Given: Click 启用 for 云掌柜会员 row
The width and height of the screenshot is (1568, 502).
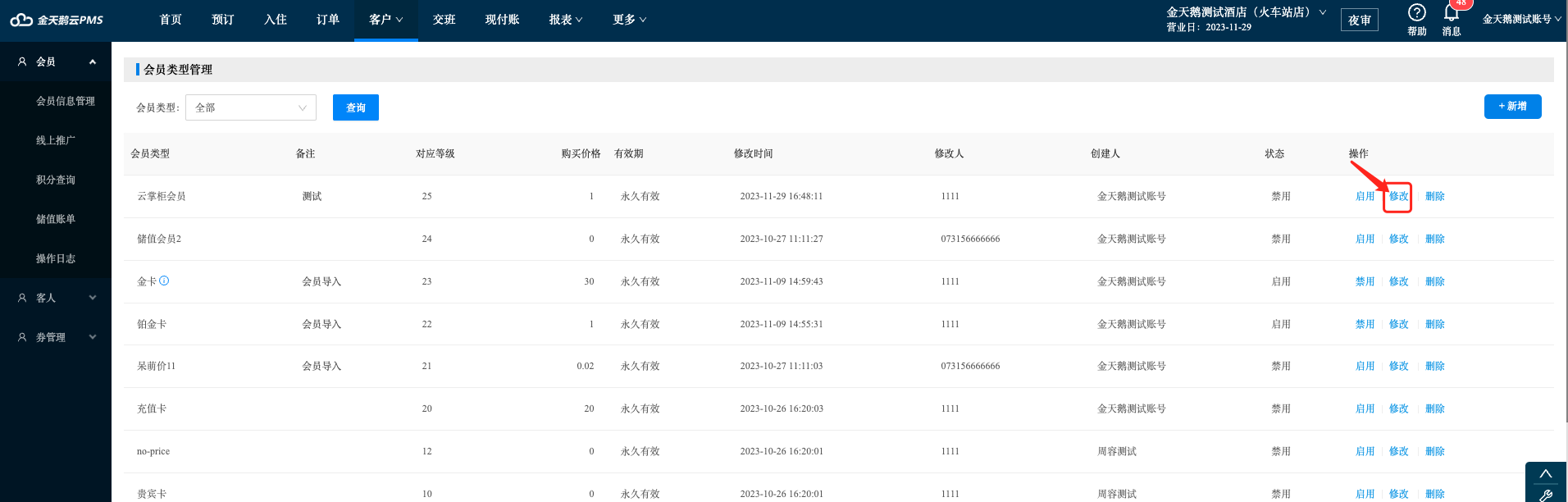Looking at the screenshot, I should click(x=1365, y=196).
